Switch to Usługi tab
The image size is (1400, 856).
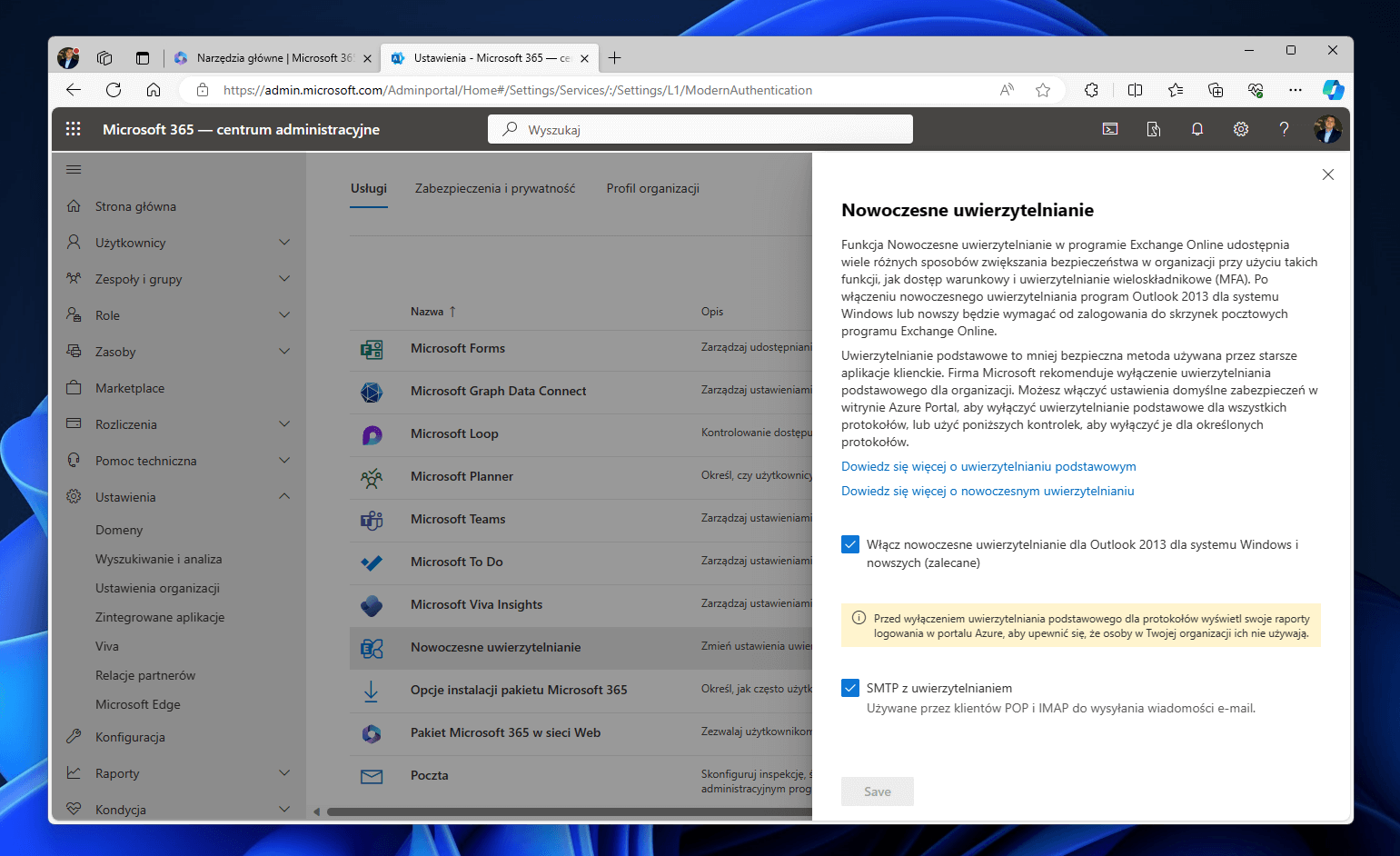[369, 188]
